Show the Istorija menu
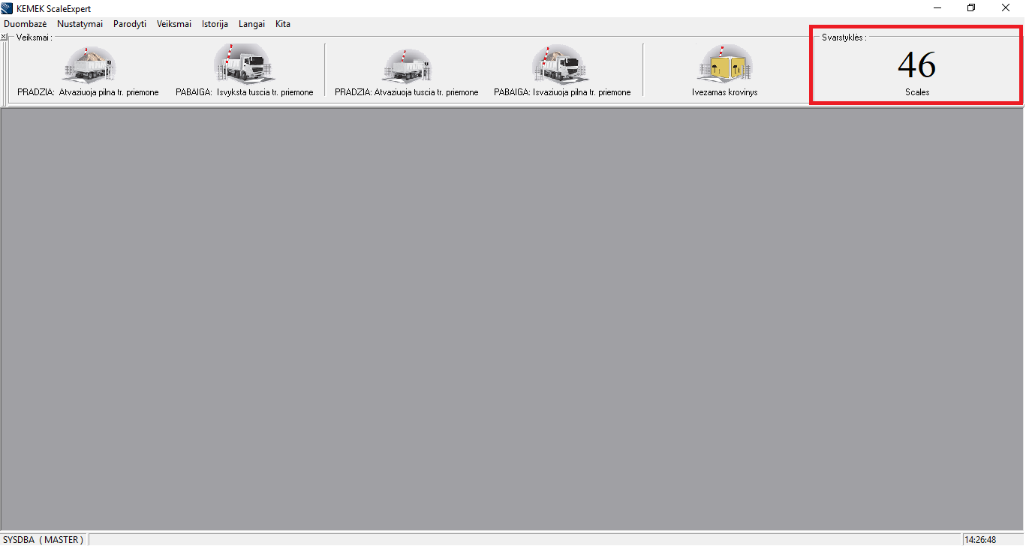Viewport: 1026px width, 546px height. (x=215, y=24)
